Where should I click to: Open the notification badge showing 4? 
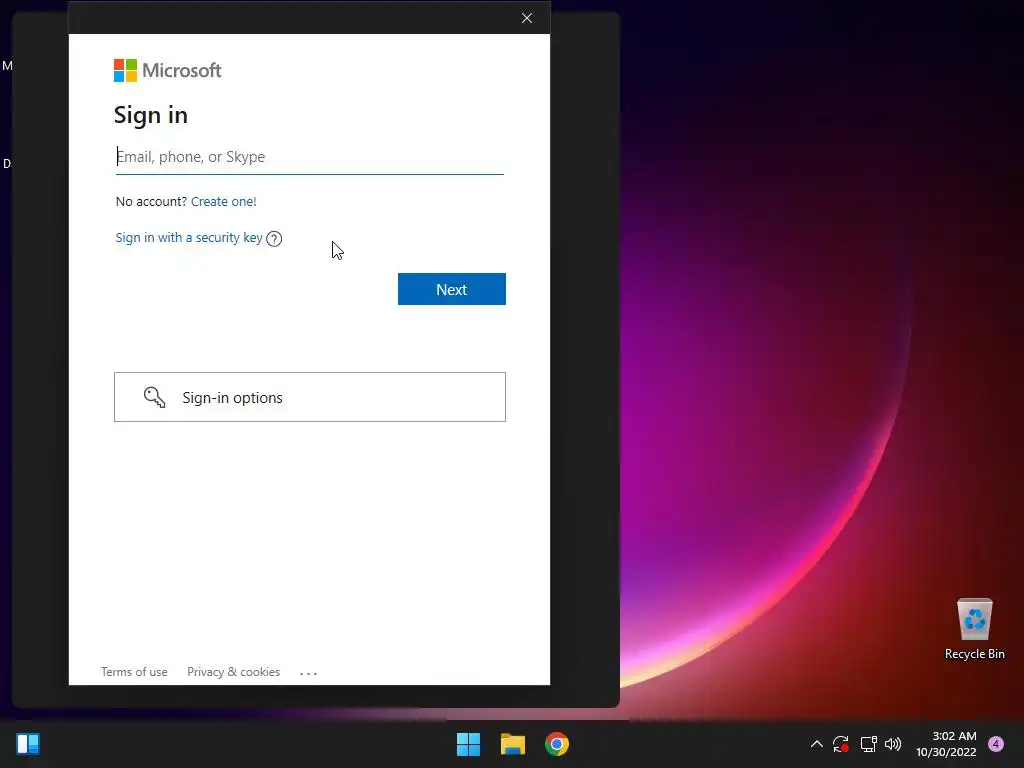(x=996, y=744)
